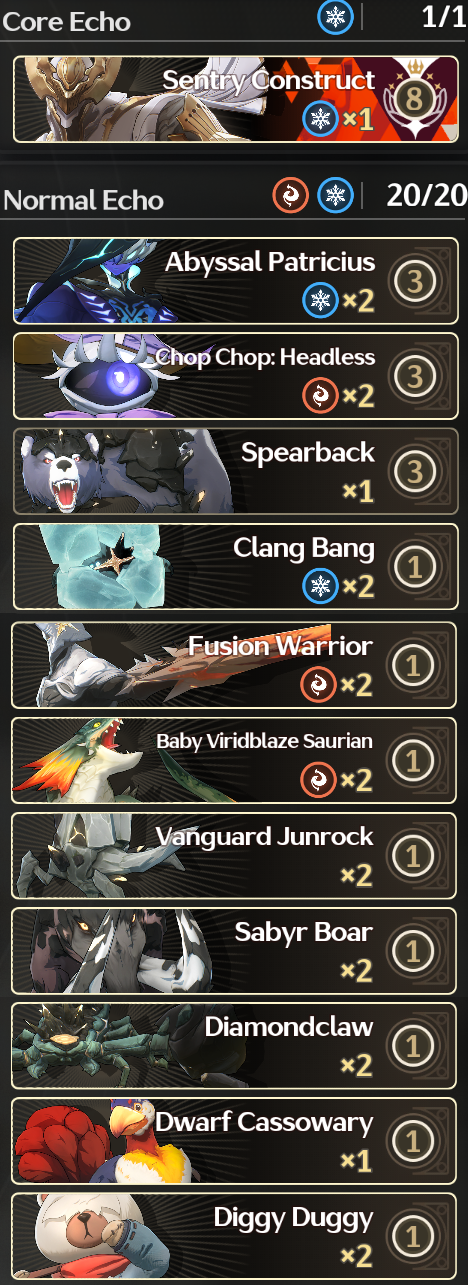Click the snowflake icon in Normal Echo header
The image size is (468, 1285).
334,196
